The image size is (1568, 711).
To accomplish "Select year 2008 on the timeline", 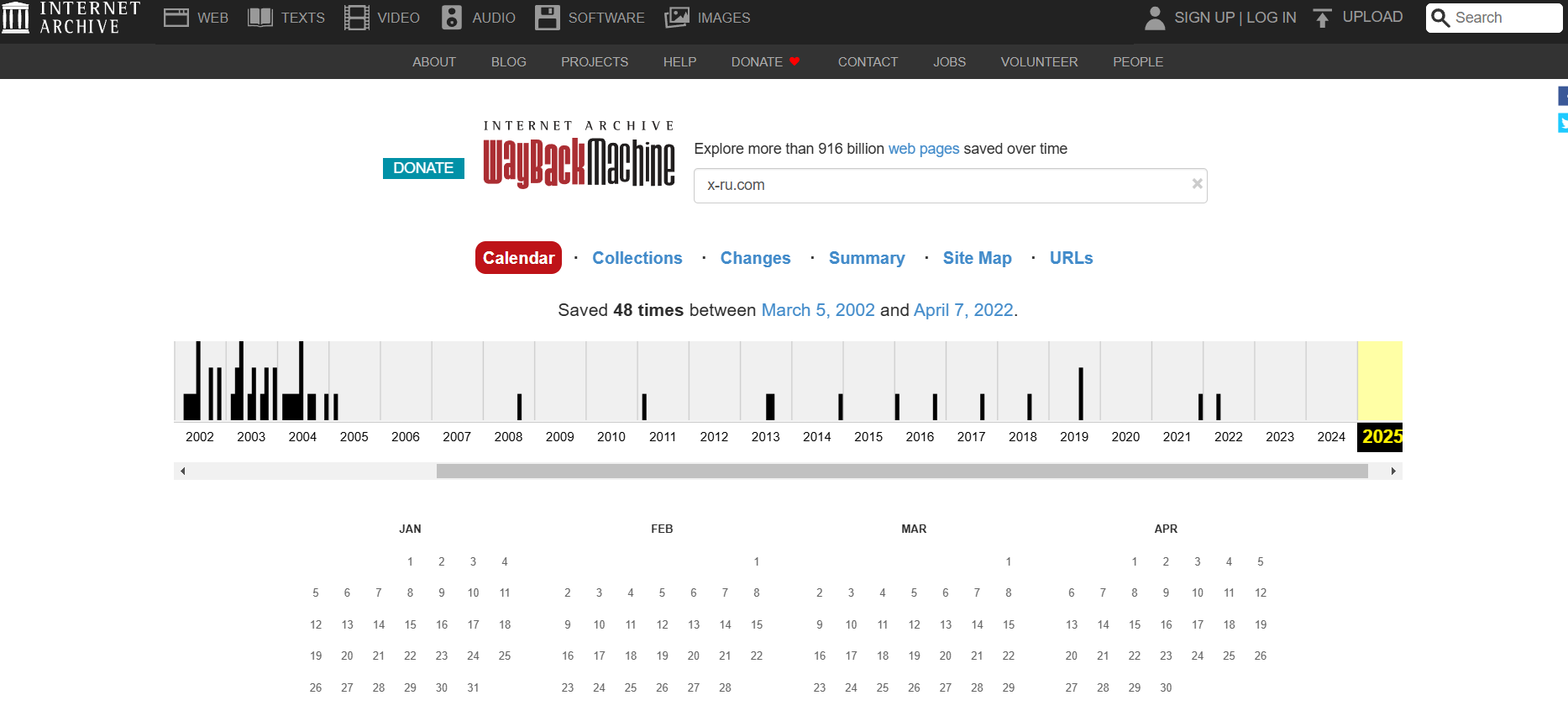I will 508,437.
